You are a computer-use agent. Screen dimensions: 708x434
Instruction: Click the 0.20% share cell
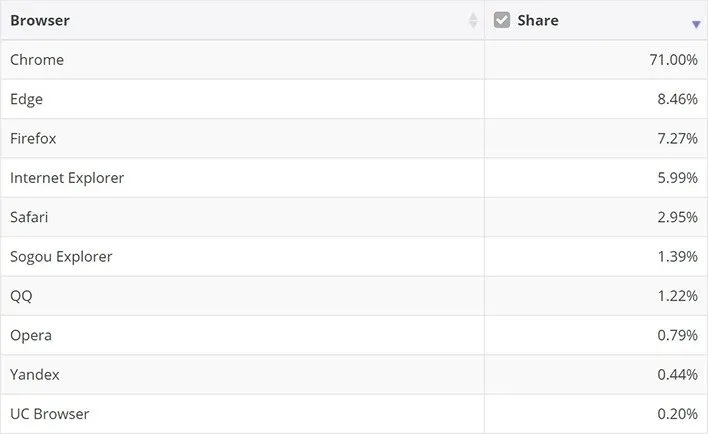(x=677, y=413)
